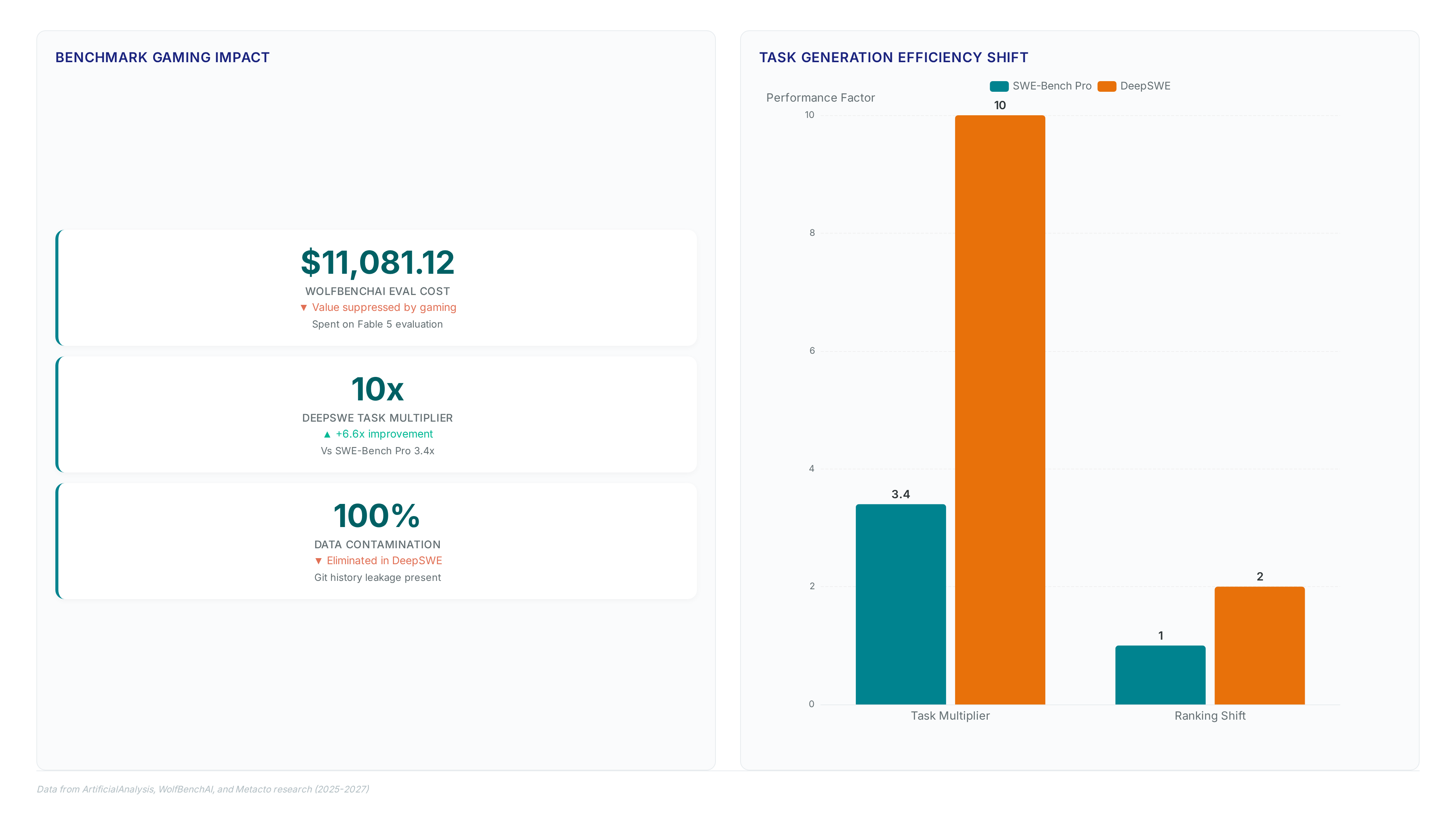Toggle the SWE-Bench Pro legend entry
Image resolution: width=1456 pixels, height=819 pixels.
pyautogui.click(x=1040, y=86)
